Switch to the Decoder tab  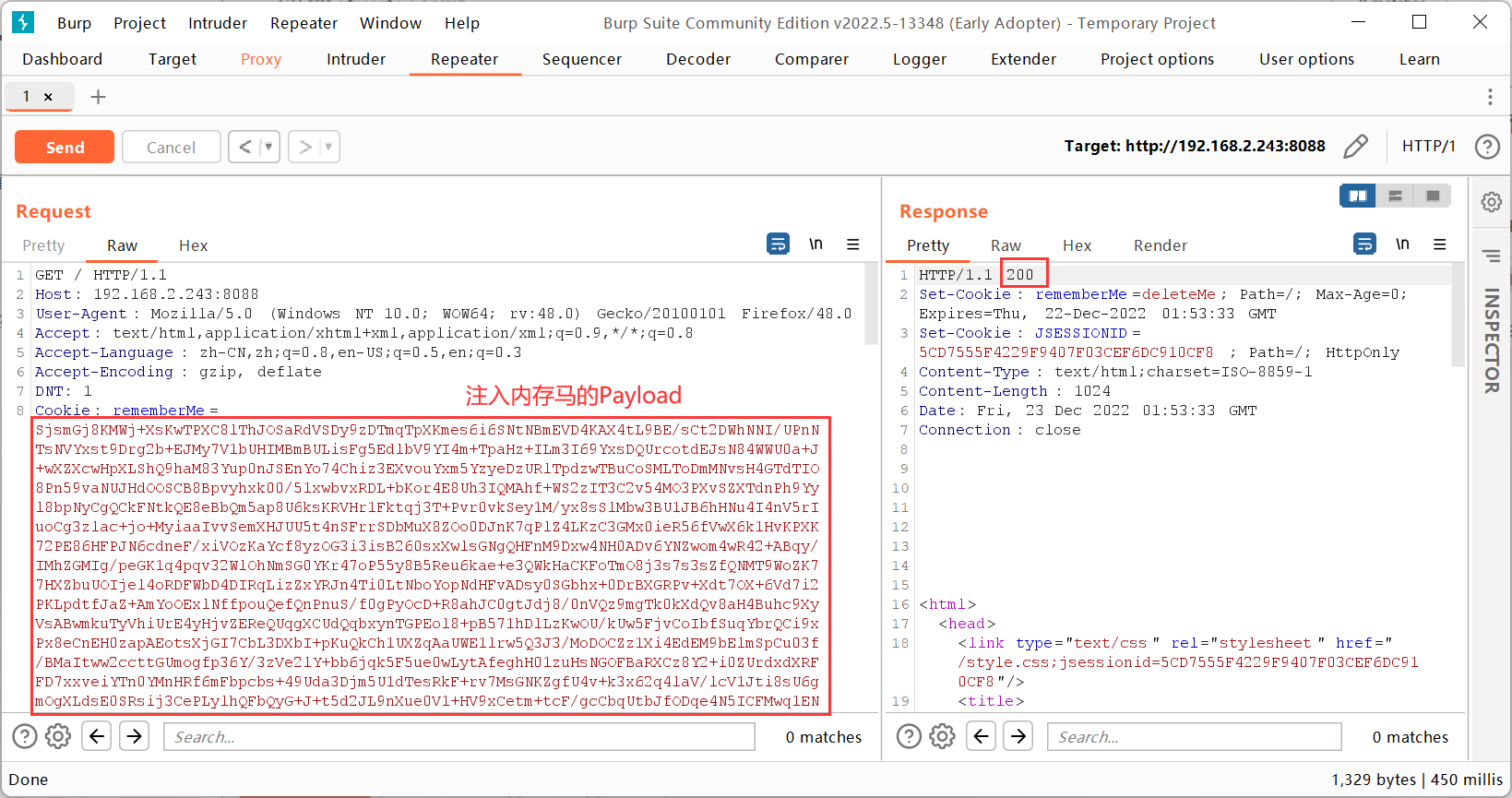point(697,59)
